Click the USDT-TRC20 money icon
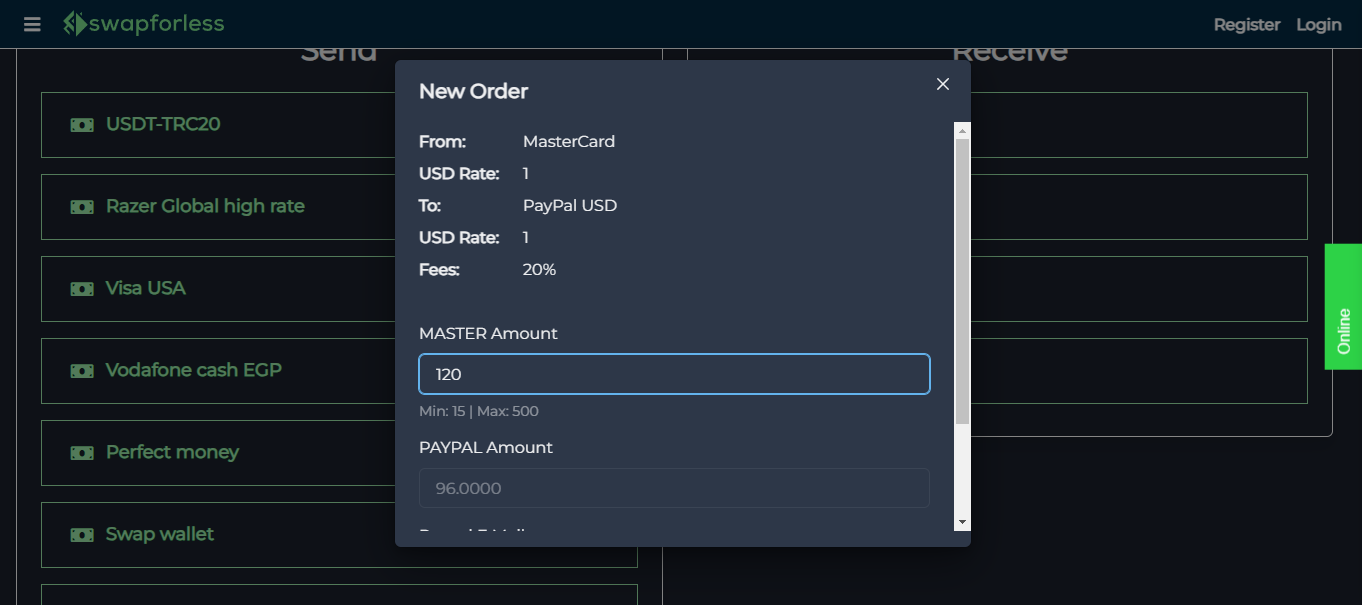1362x605 pixels. point(82,125)
